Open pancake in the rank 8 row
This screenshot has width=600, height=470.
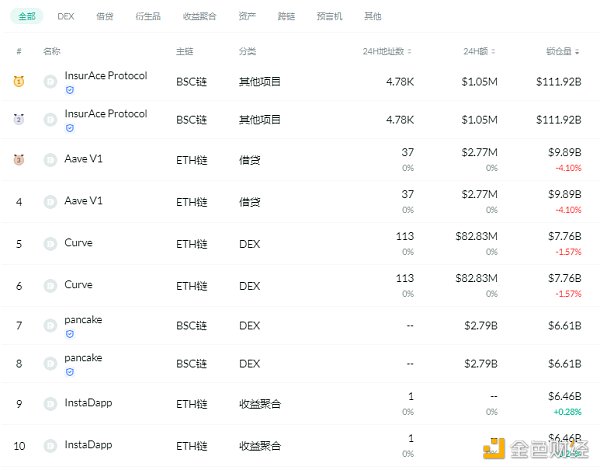(x=83, y=357)
